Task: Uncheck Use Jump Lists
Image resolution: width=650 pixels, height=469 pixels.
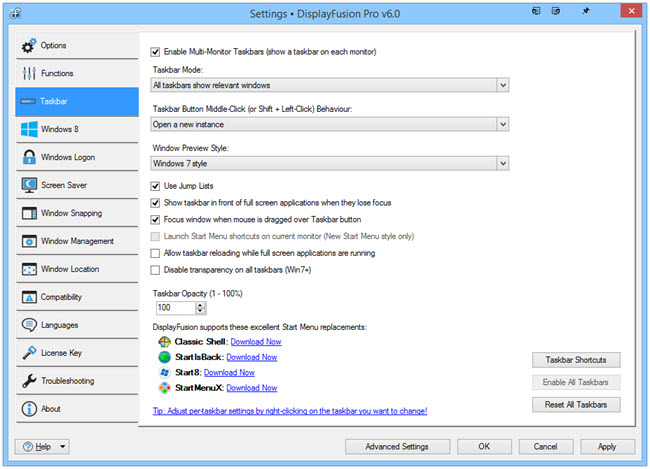Action: click(155, 186)
